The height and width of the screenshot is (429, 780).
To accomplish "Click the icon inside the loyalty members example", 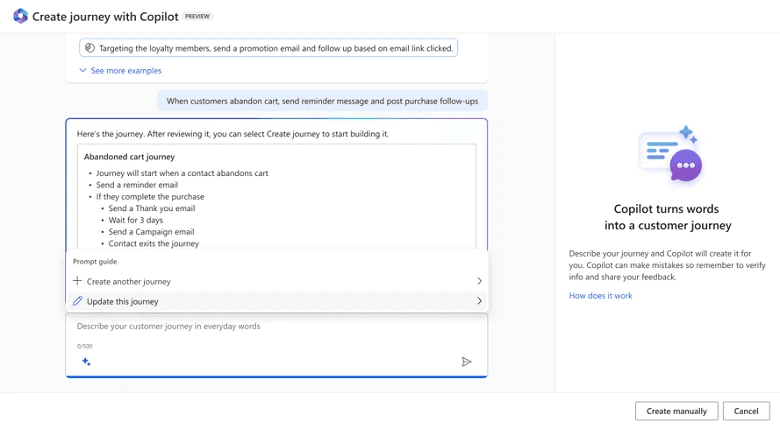I will [90, 48].
